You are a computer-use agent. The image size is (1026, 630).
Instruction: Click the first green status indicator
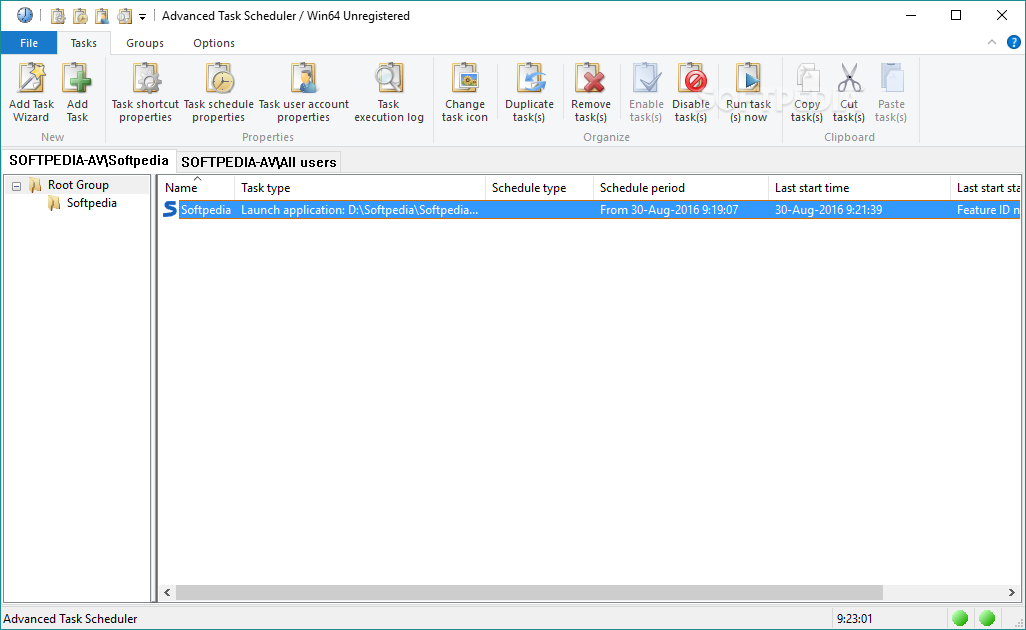(960, 618)
